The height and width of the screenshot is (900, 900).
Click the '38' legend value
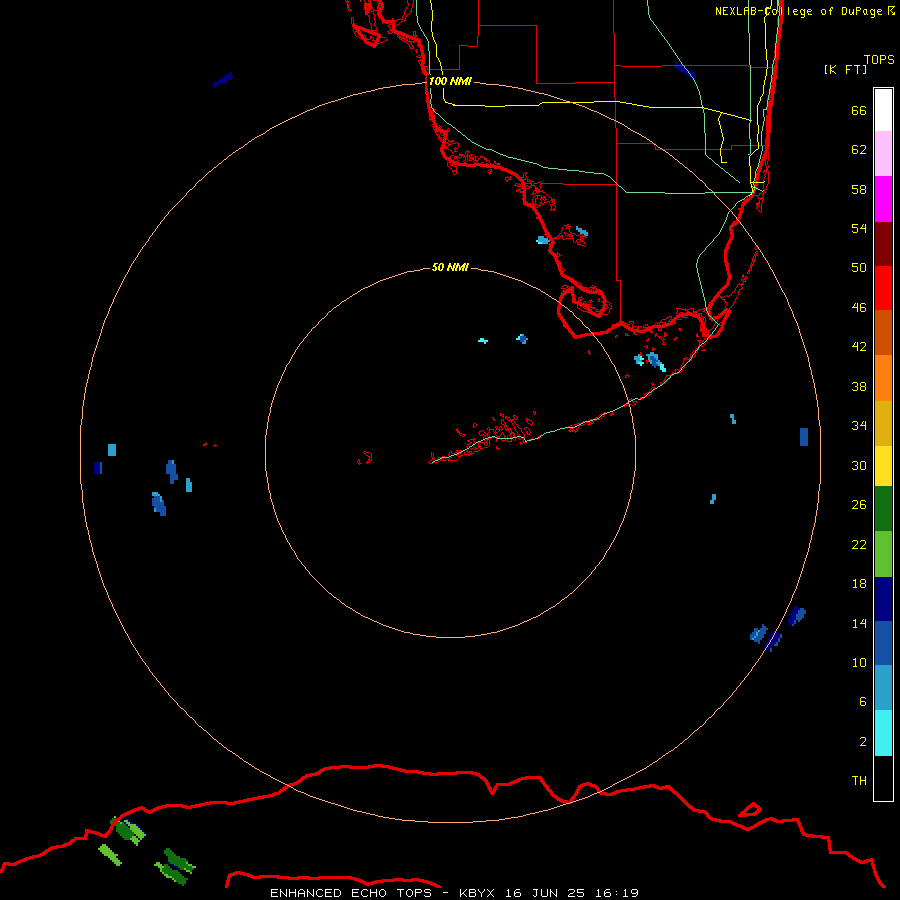coord(859,386)
